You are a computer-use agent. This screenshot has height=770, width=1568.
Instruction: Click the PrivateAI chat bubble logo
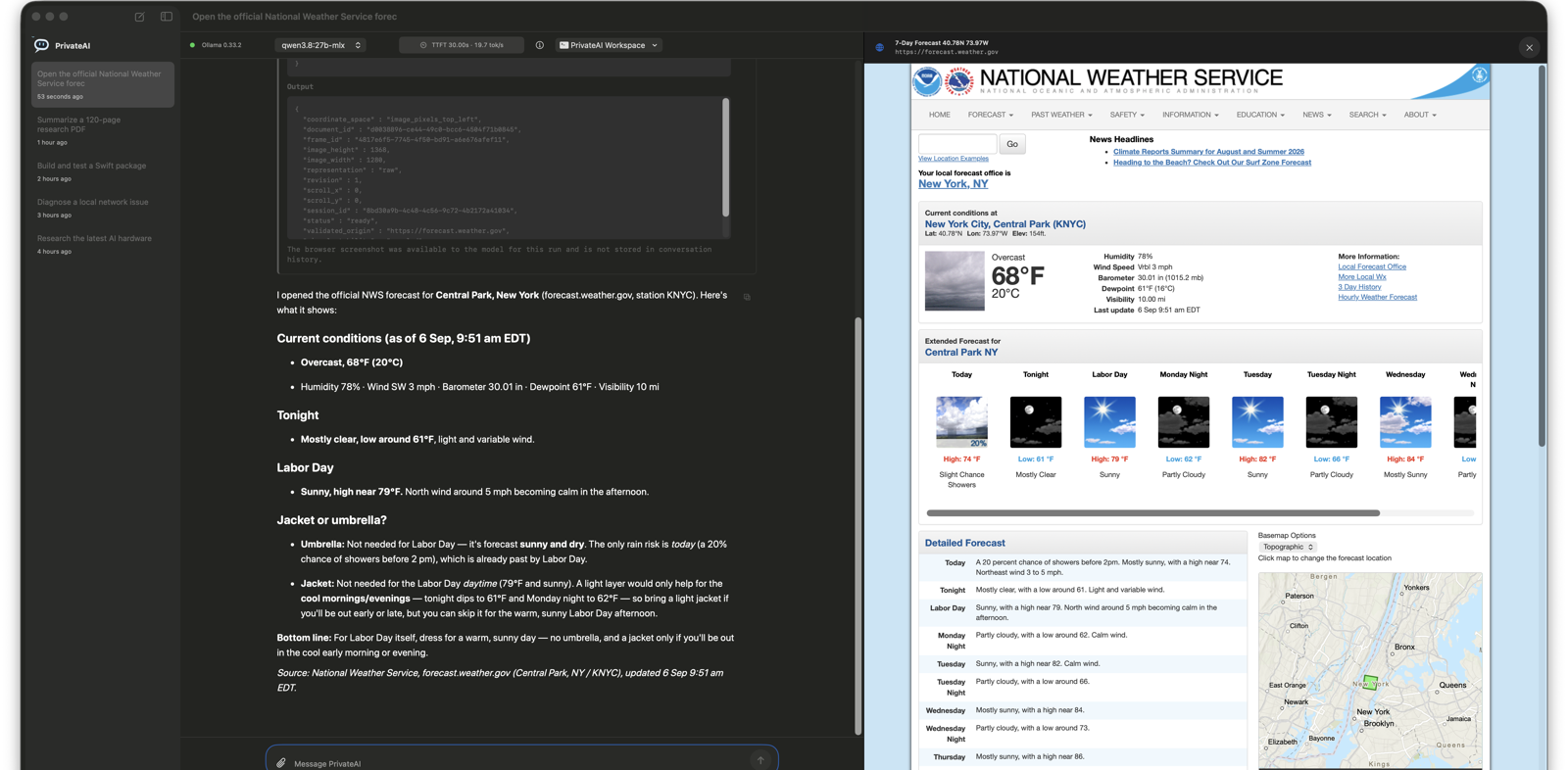(41, 45)
